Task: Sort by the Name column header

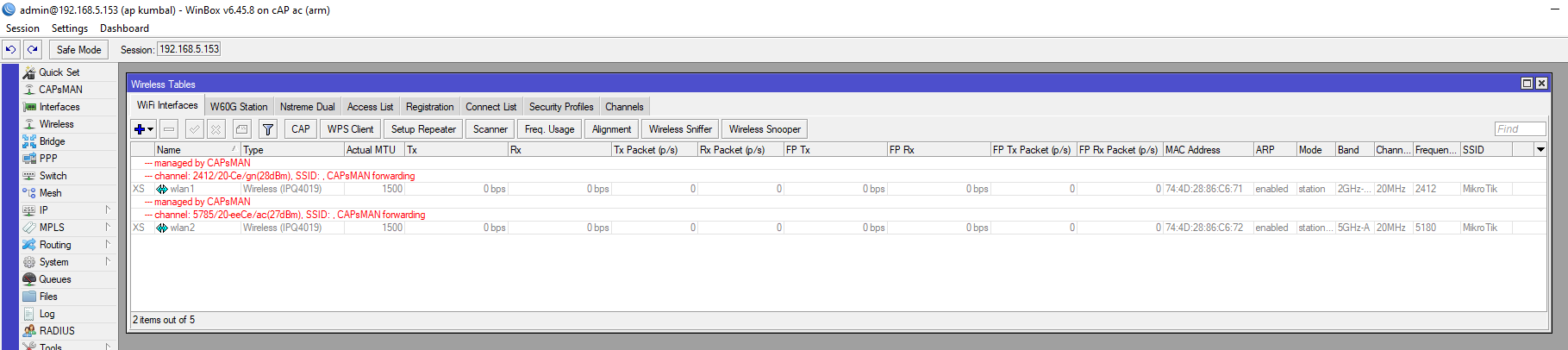Action: tap(197, 150)
